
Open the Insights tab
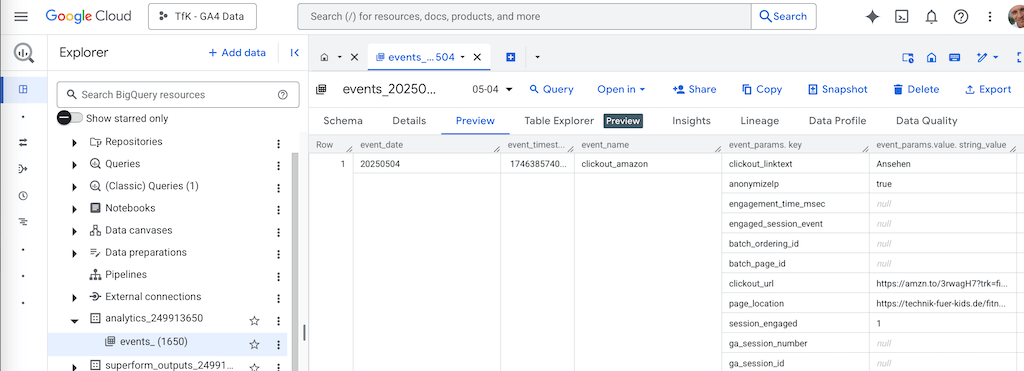[691, 121]
